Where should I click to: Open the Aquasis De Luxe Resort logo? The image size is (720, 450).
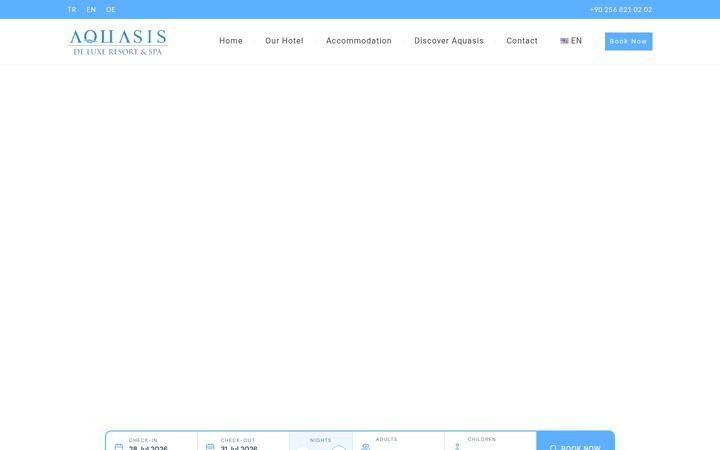118,42
